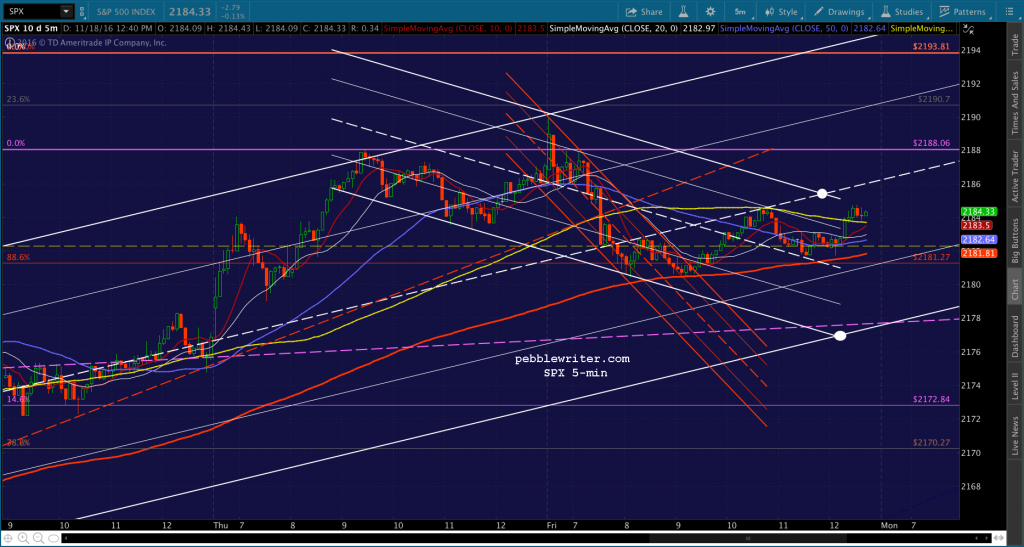Open chart settings gear icon
Screen dimensions: 1024x547
click(710, 12)
